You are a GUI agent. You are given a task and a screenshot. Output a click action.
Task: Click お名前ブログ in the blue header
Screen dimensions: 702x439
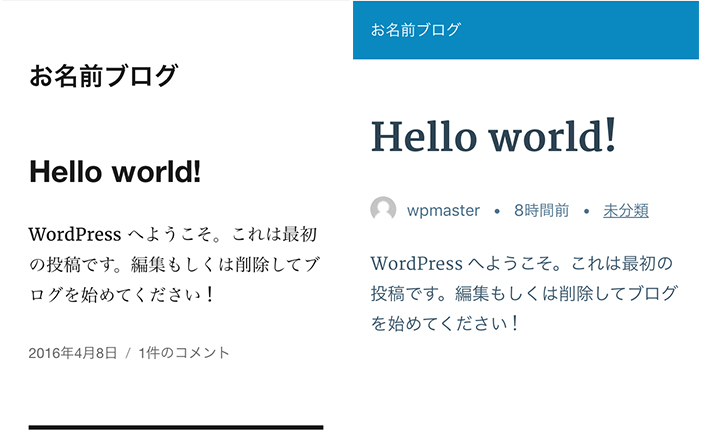point(415,30)
